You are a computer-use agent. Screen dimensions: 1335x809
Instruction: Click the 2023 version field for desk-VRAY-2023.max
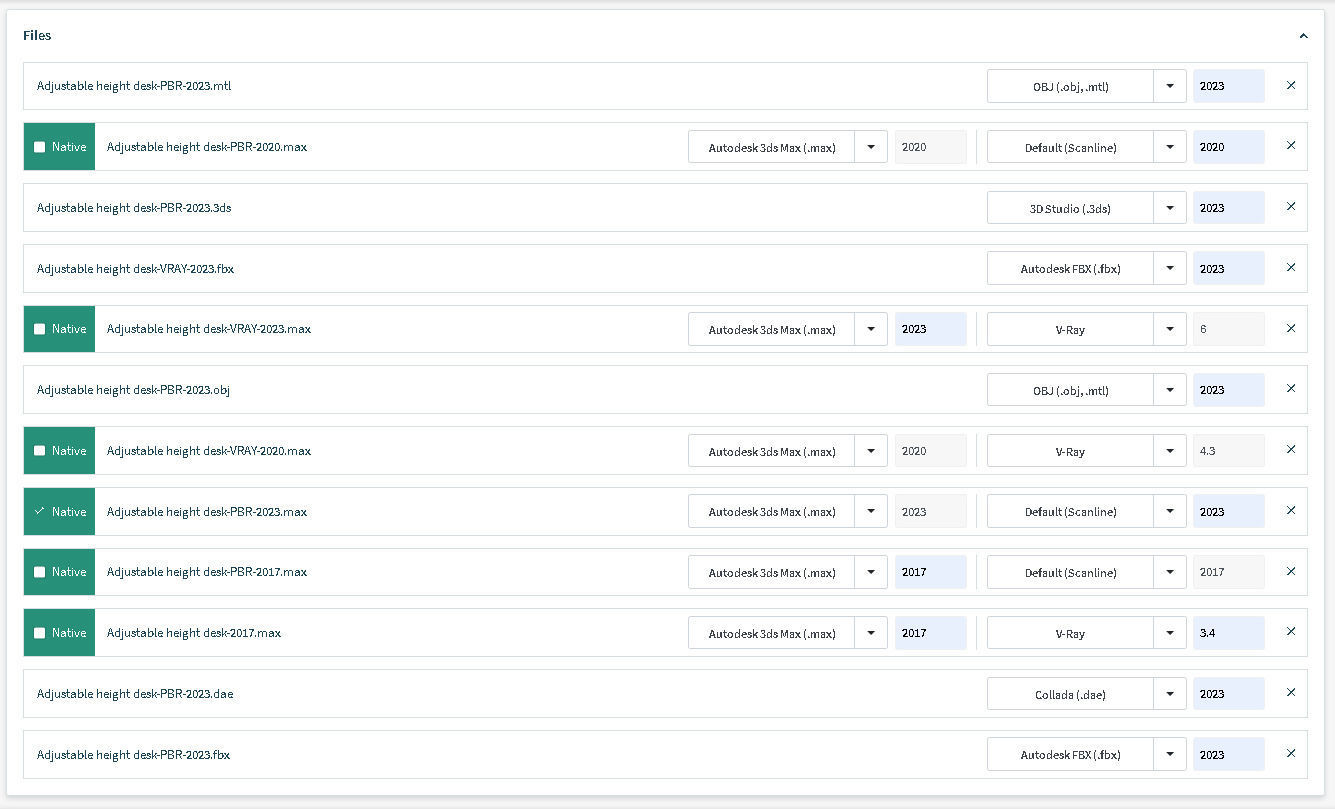930,329
